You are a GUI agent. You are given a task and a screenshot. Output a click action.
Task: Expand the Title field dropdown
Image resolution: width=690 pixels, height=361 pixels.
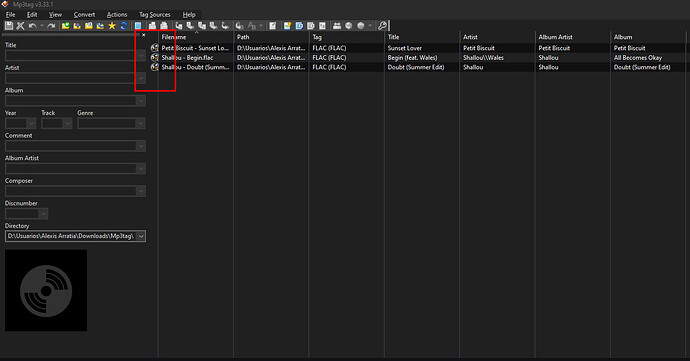click(141, 55)
